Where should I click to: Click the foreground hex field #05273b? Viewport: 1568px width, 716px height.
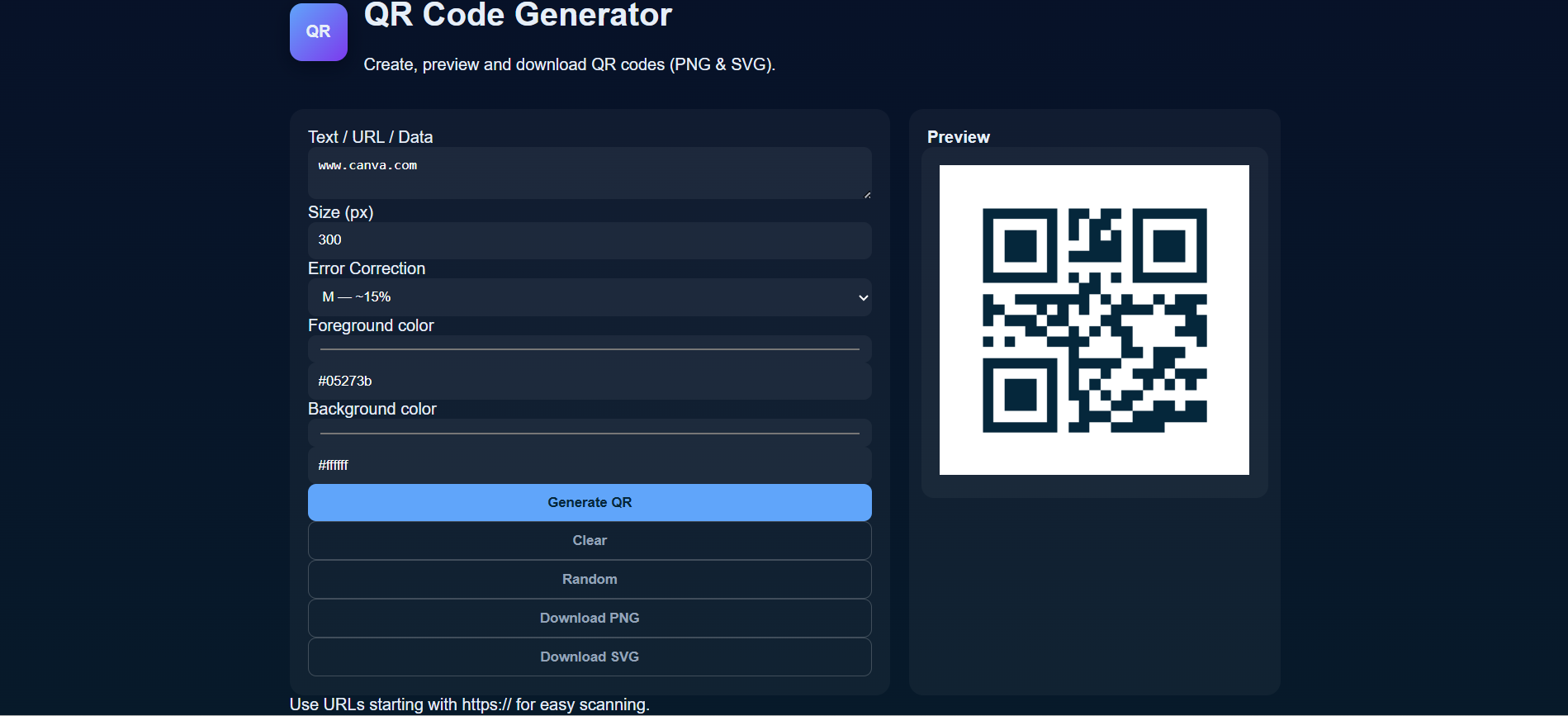tap(590, 382)
